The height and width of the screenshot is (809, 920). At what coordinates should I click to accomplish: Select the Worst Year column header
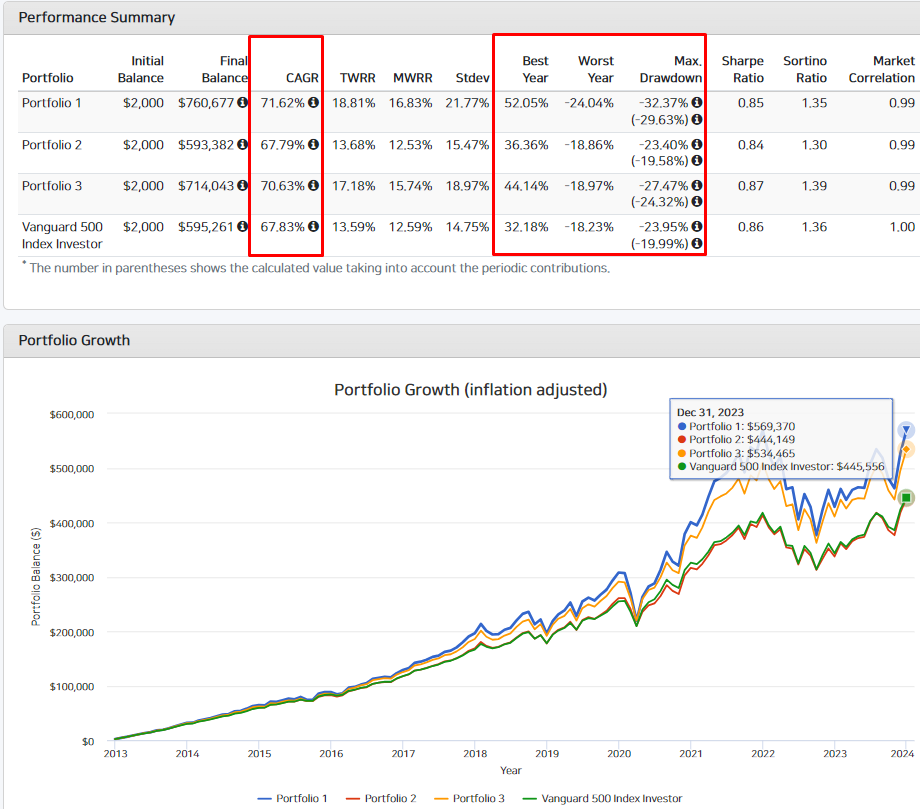(596, 69)
